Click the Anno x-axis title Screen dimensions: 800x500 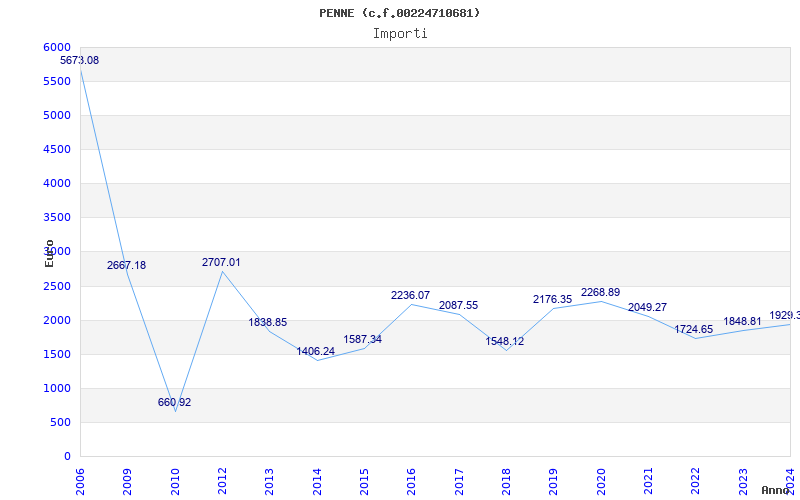[x=776, y=490]
